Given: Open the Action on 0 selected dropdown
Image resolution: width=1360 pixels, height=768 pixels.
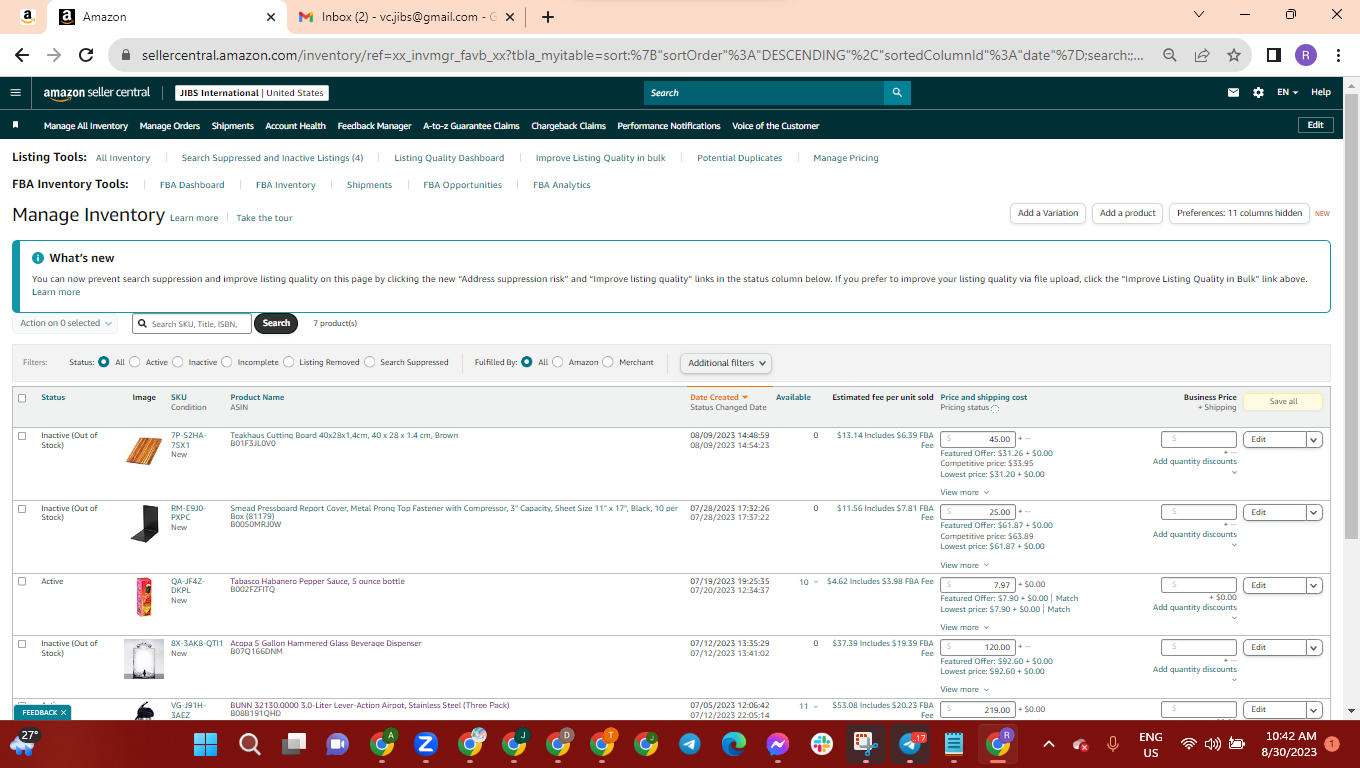Looking at the screenshot, I should [x=66, y=323].
